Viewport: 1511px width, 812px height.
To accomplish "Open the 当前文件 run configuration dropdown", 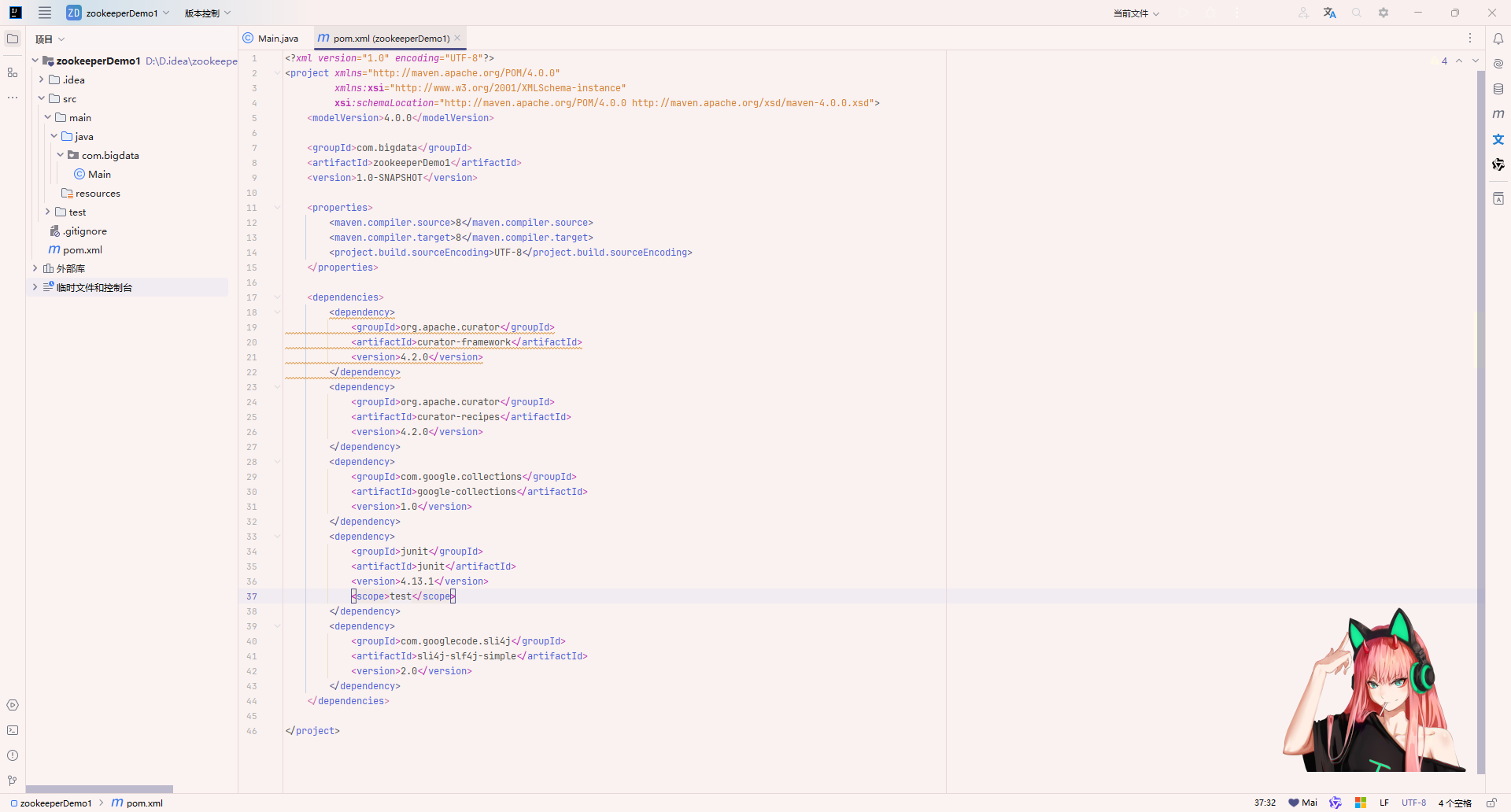I will pos(1136,13).
